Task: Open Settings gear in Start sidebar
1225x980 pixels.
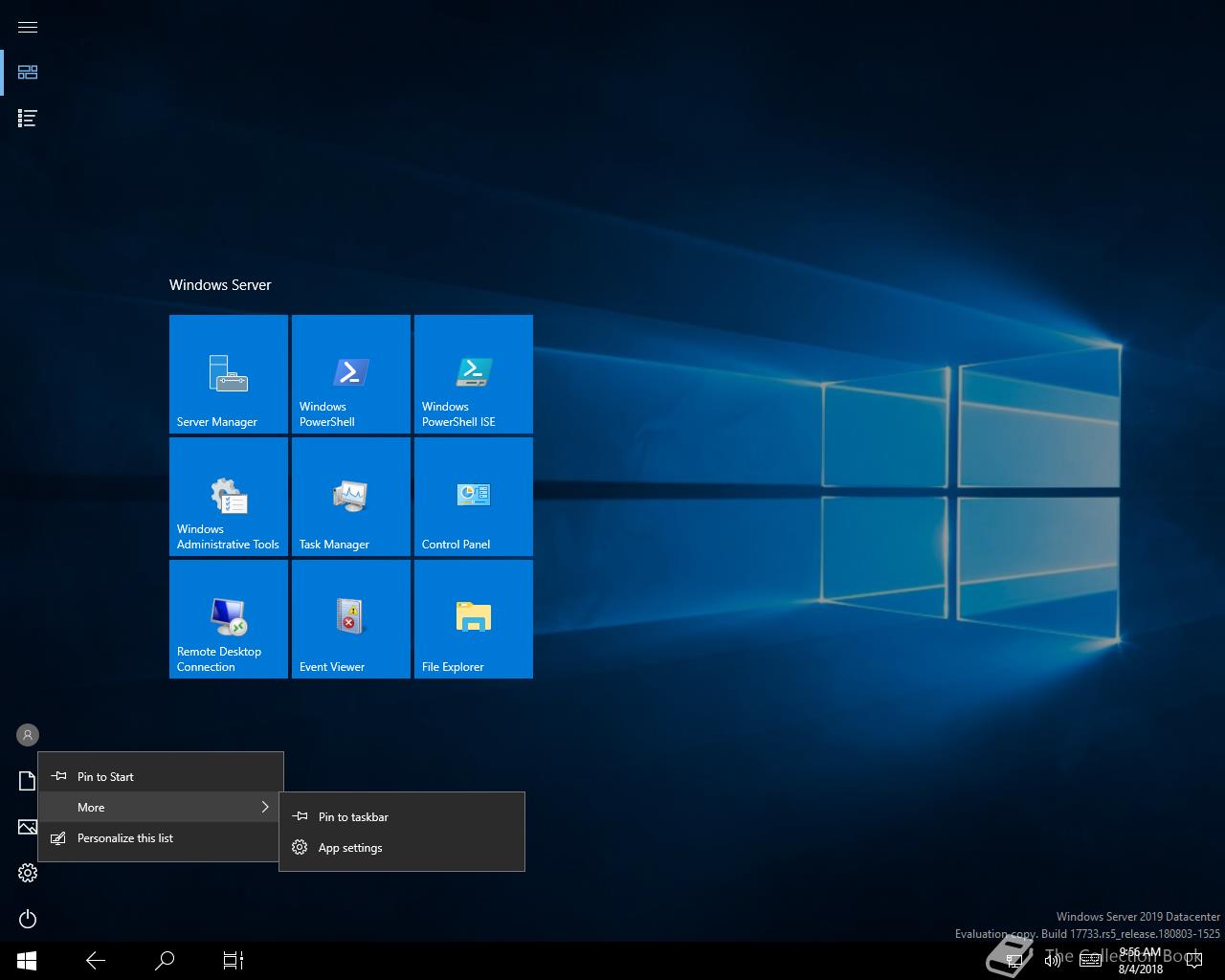Action: click(x=28, y=873)
